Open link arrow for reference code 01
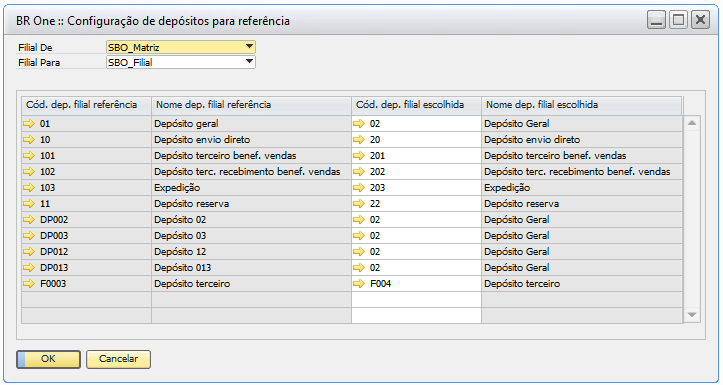The height and width of the screenshot is (385, 723). pos(29,124)
